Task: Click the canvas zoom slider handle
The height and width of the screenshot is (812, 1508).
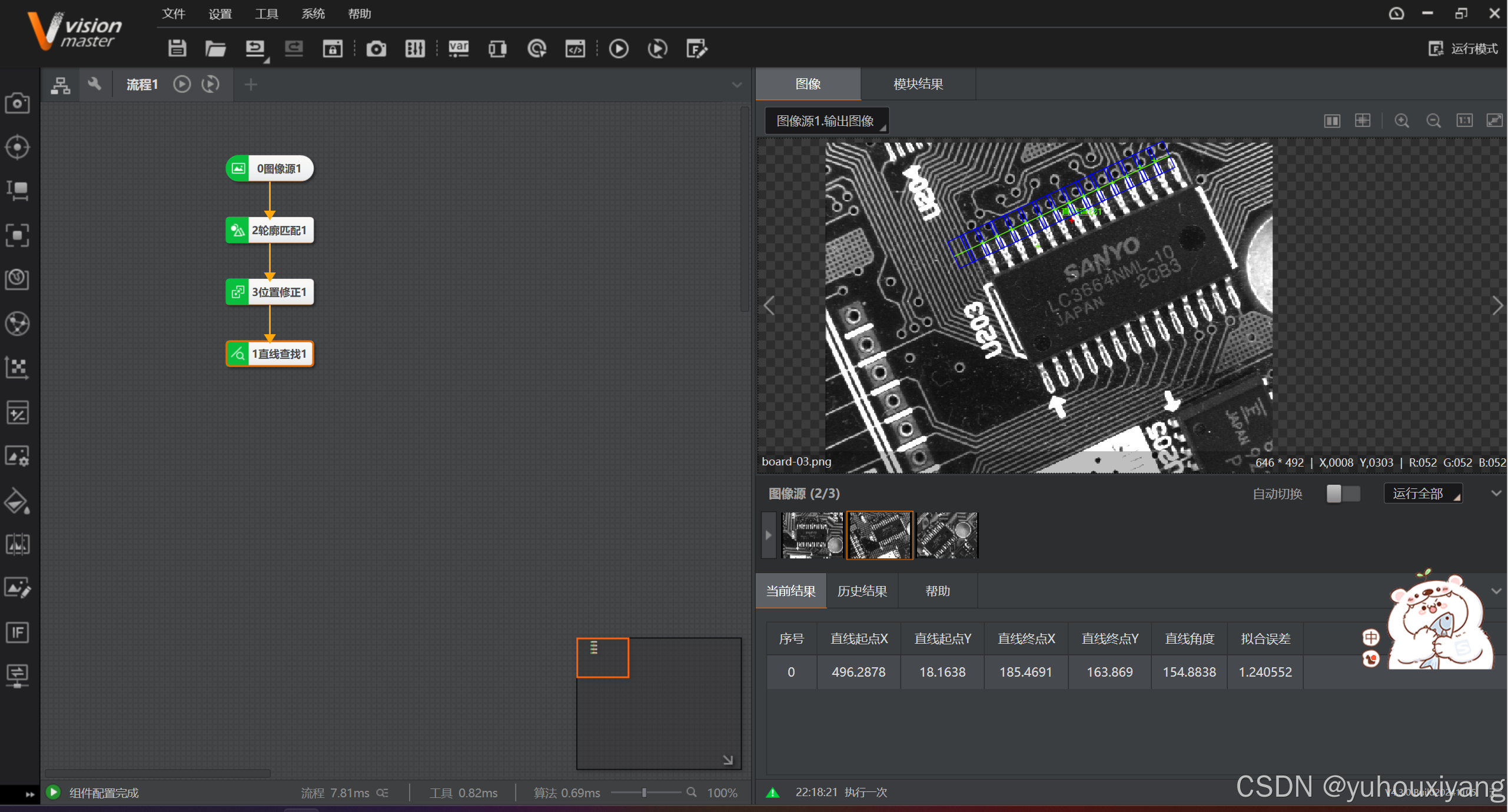Action: click(x=645, y=793)
